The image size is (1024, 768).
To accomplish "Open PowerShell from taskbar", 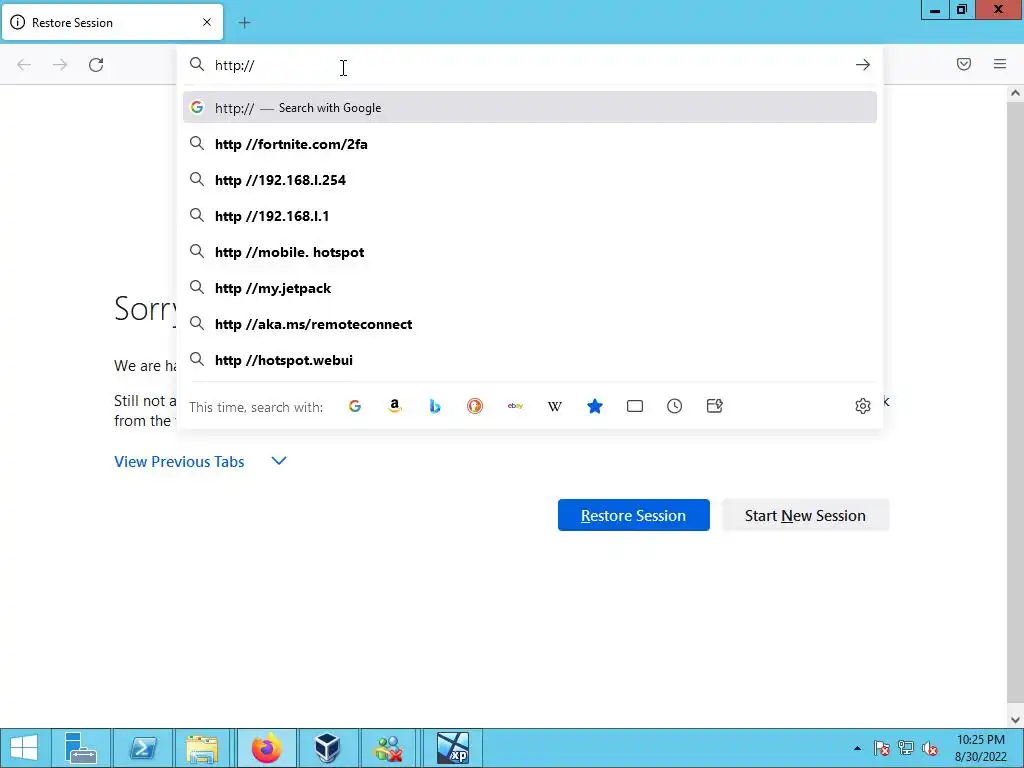I will 142,748.
